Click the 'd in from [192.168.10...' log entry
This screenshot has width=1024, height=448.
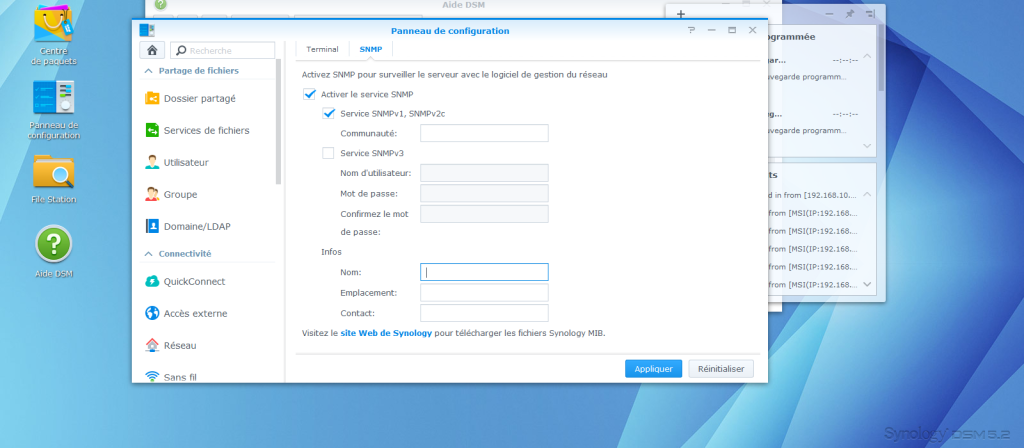pos(812,195)
